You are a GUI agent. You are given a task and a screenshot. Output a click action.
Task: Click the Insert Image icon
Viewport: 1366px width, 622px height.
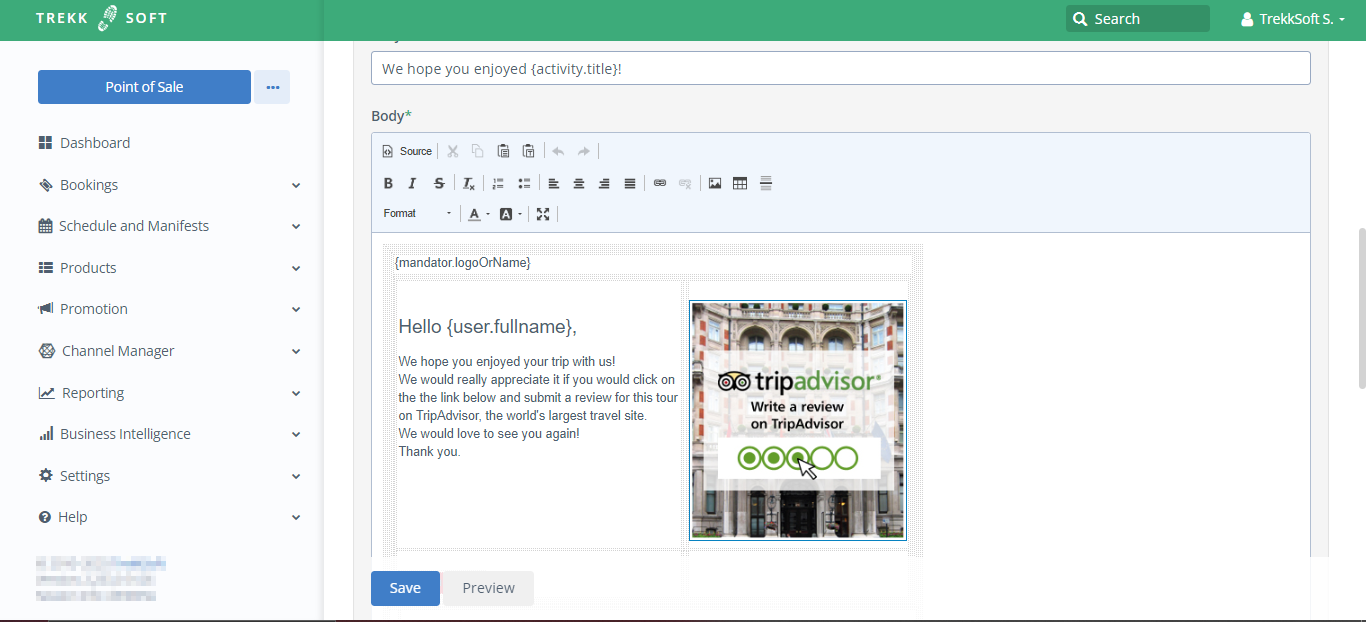click(x=715, y=183)
